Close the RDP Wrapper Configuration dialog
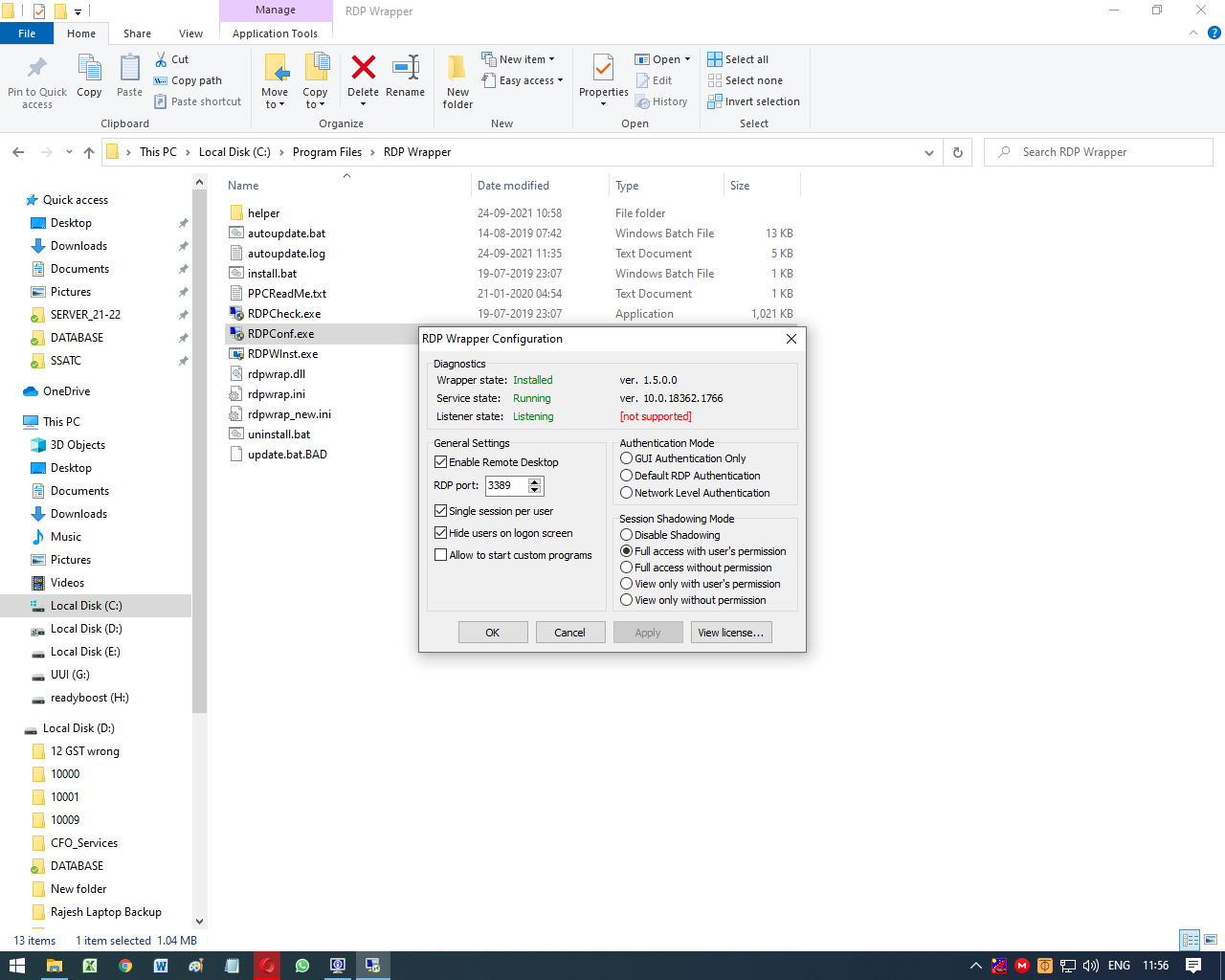This screenshot has width=1225, height=980. pos(791,339)
